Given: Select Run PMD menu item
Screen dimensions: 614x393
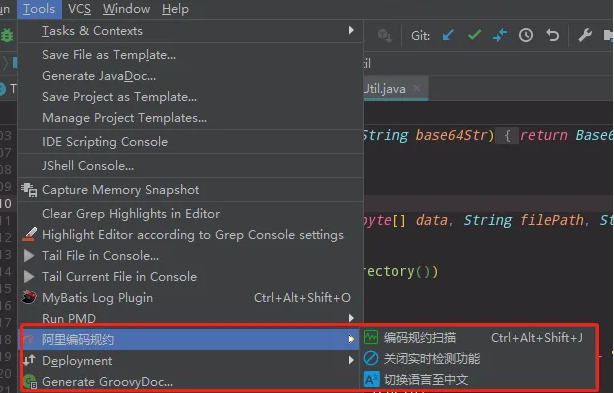Looking at the screenshot, I should point(190,319).
